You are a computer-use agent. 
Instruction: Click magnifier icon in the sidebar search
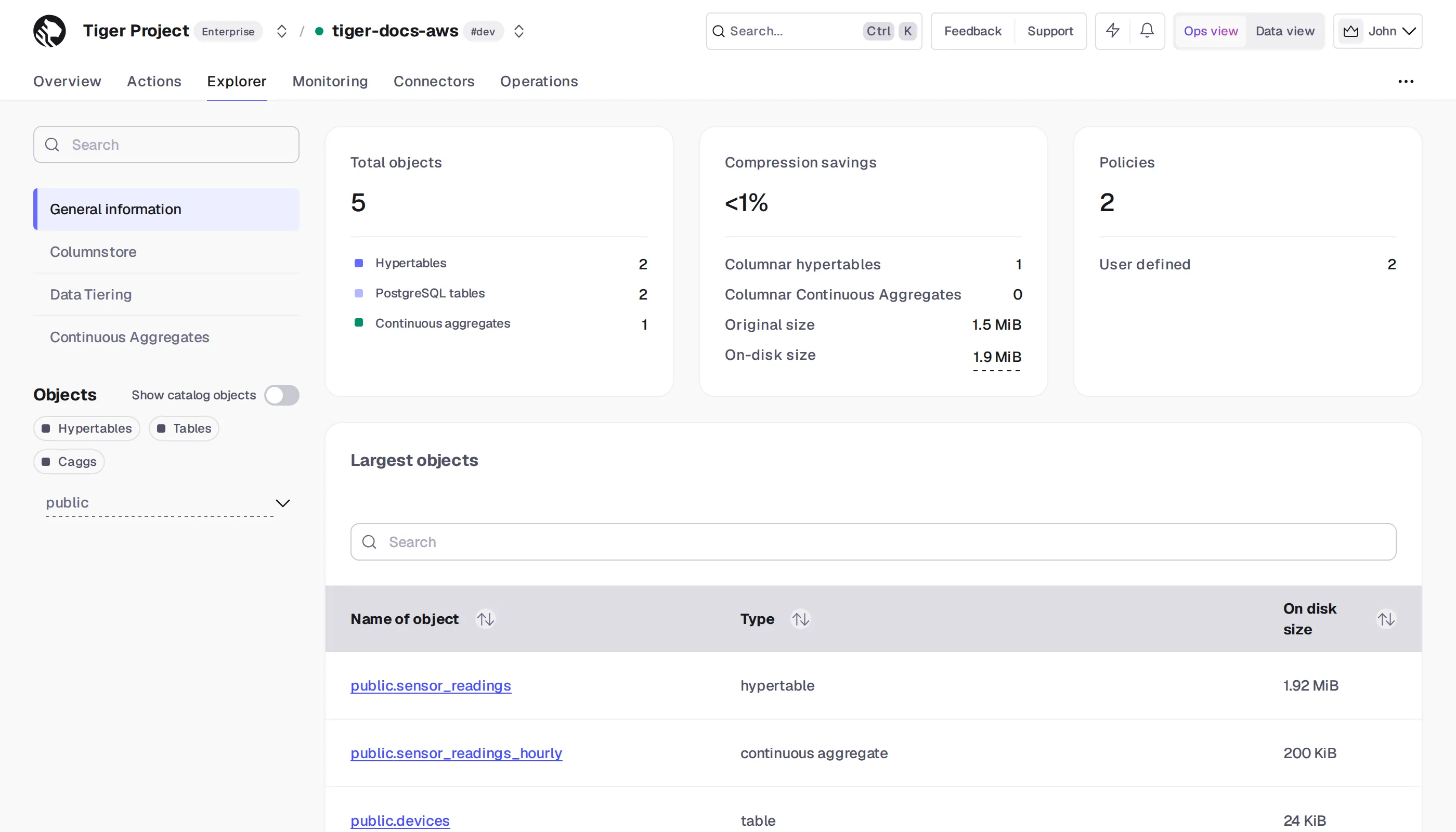(x=52, y=145)
